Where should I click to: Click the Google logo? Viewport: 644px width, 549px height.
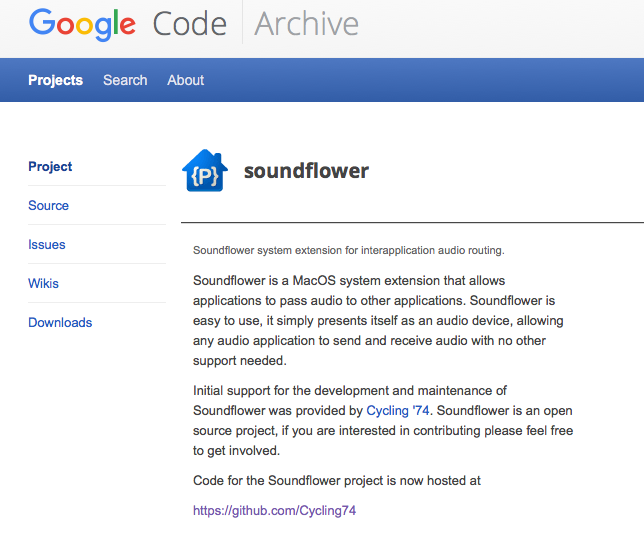click(x=82, y=24)
